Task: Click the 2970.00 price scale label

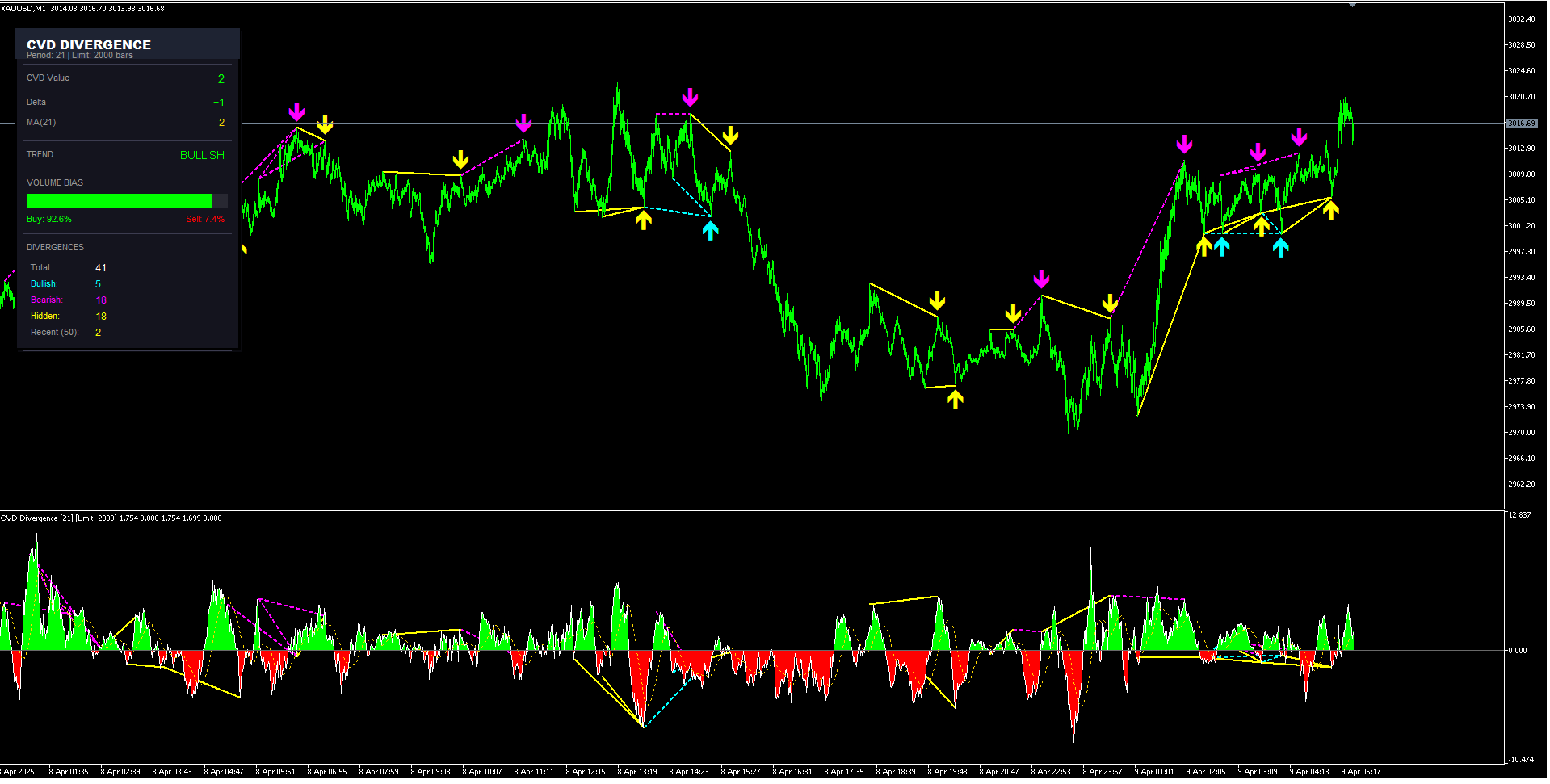Action: pyautogui.click(x=1523, y=433)
